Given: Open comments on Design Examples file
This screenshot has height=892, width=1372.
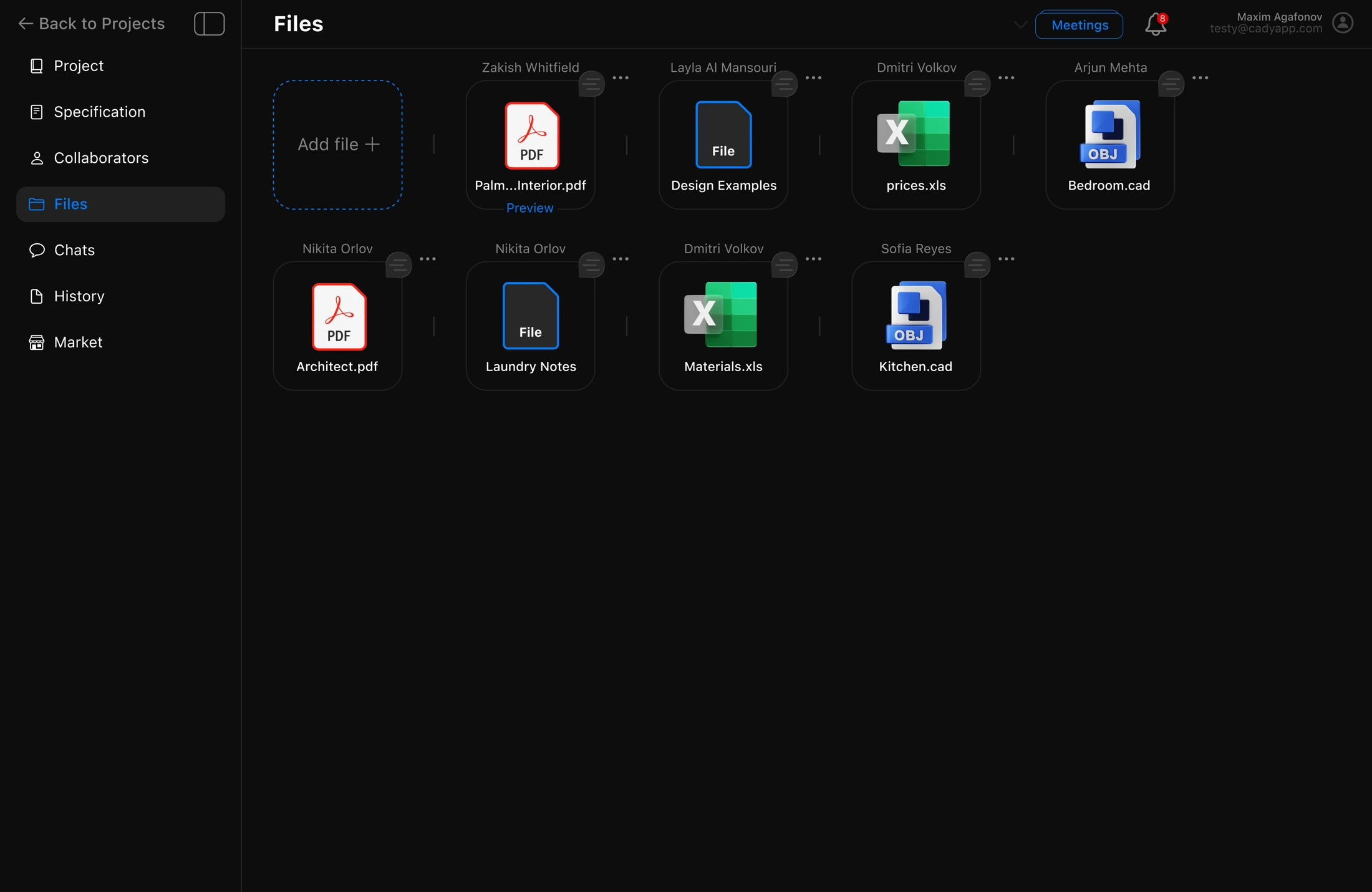Looking at the screenshot, I should point(785,84).
